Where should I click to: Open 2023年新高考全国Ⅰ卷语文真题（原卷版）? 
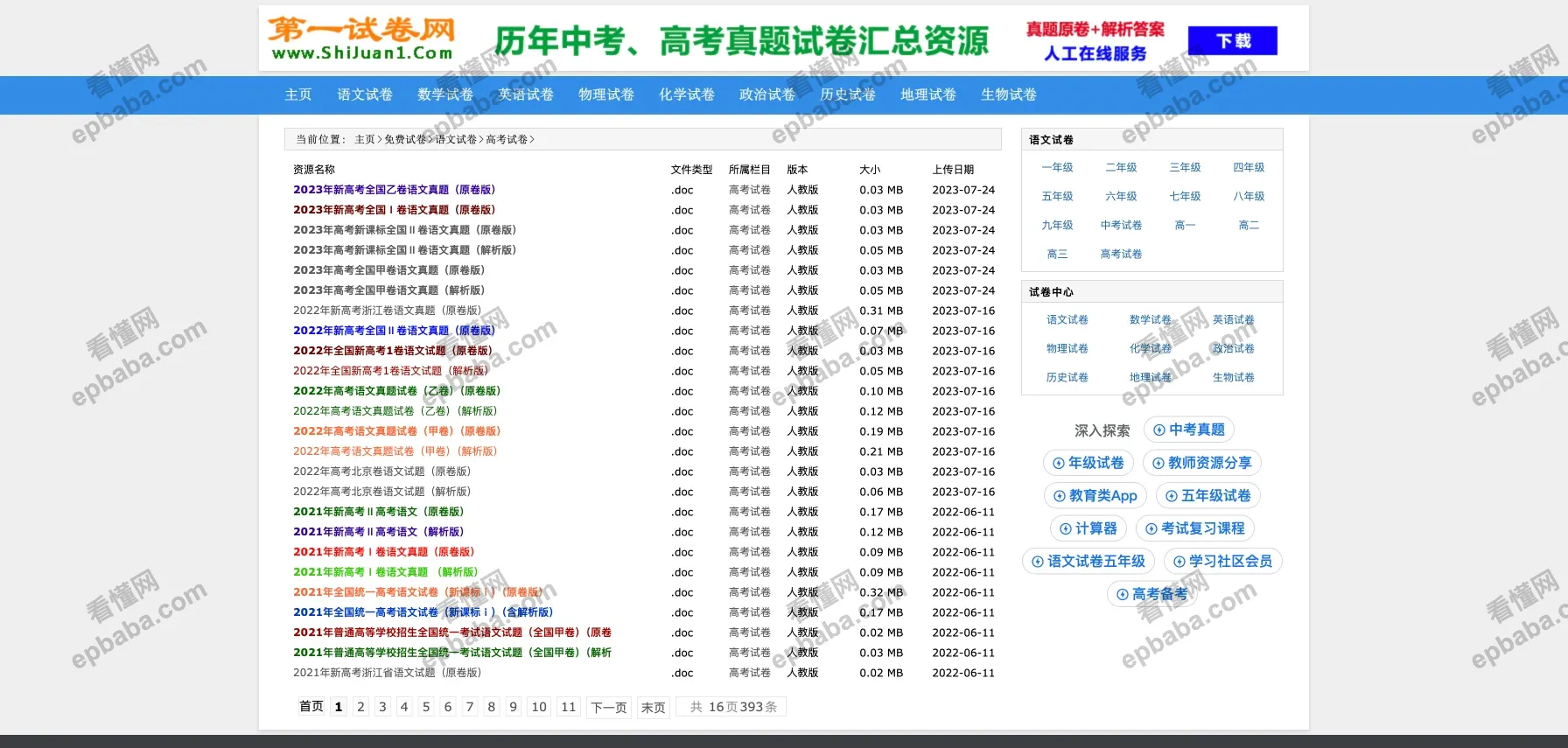pyautogui.click(x=395, y=210)
